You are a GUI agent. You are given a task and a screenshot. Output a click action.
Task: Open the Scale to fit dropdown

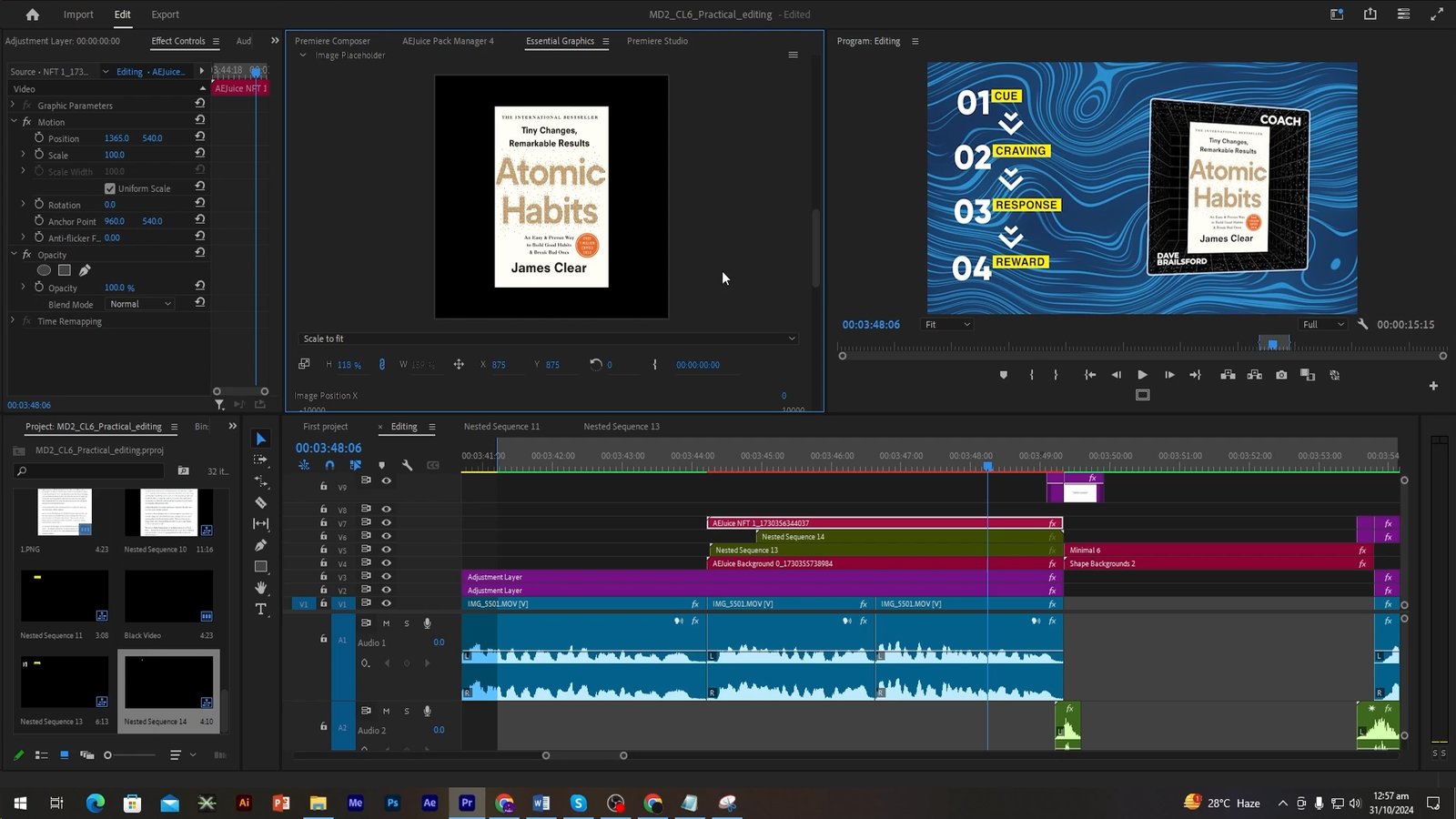pyautogui.click(x=549, y=339)
